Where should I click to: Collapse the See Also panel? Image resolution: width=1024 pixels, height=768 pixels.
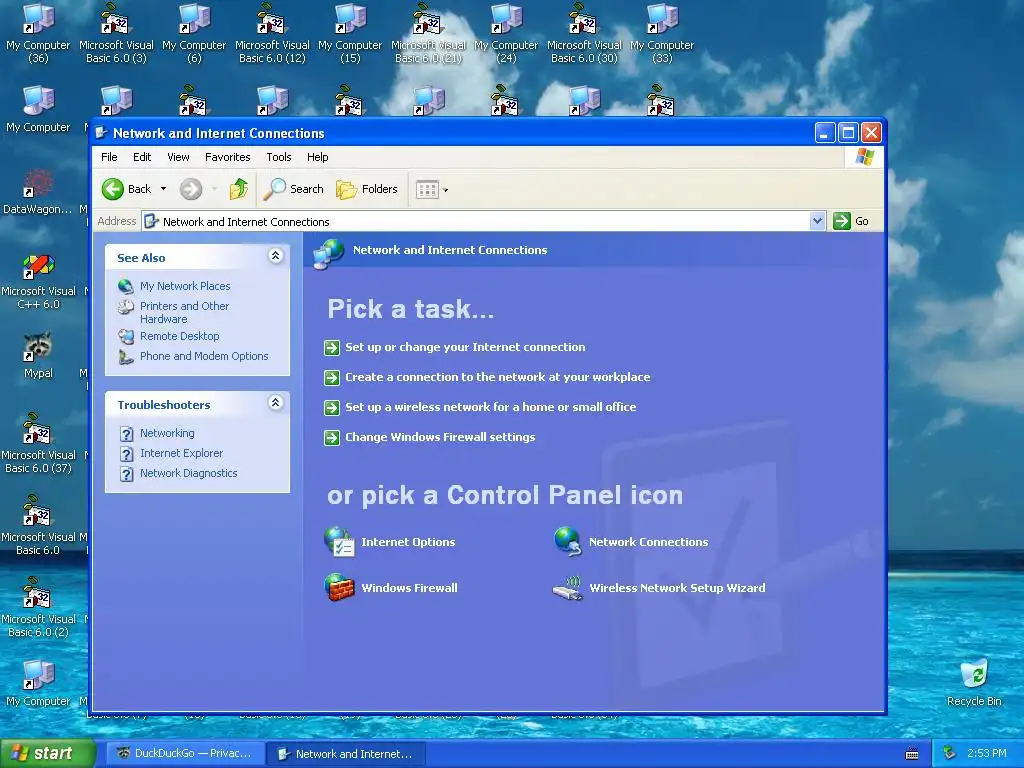[276, 256]
